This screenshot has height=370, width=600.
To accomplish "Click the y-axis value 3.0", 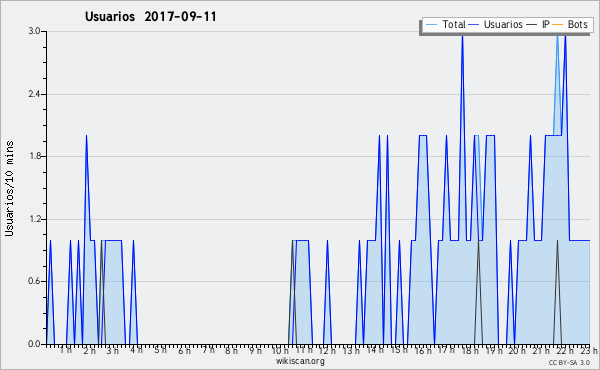I will pyautogui.click(x=34, y=31).
